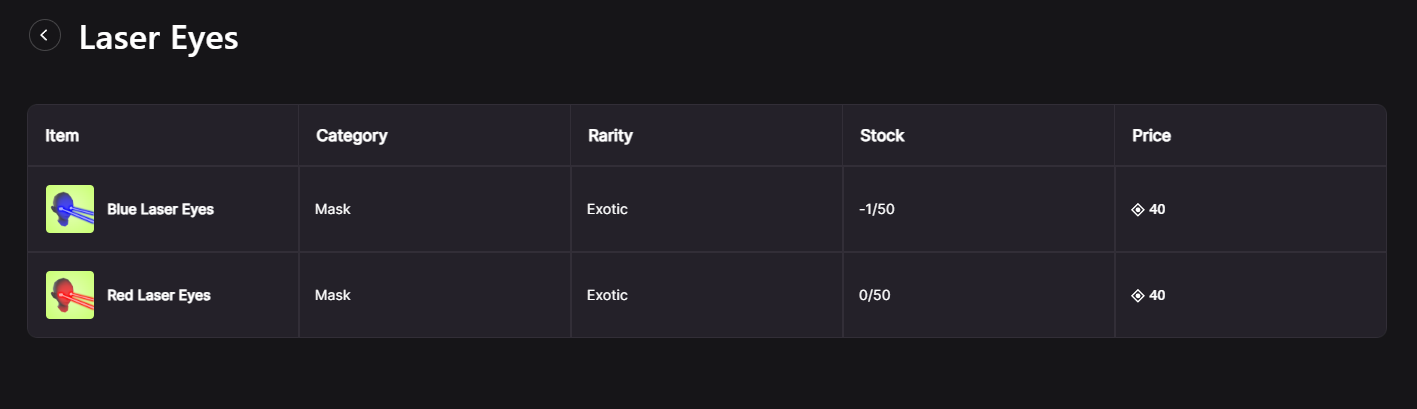This screenshot has width=1417, height=409.
Task: Open the Blue Laser Eyes thumbnail
Action: point(70,209)
